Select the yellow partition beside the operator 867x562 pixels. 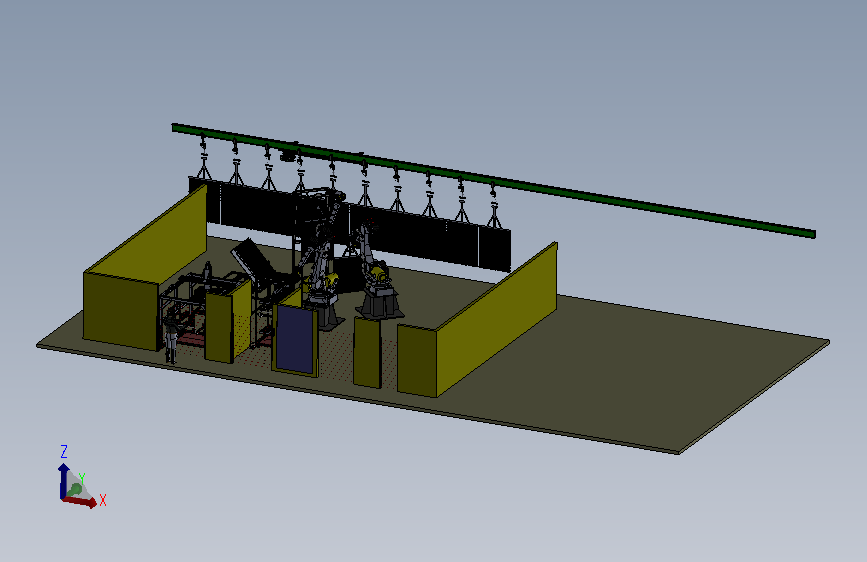click(220, 326)
